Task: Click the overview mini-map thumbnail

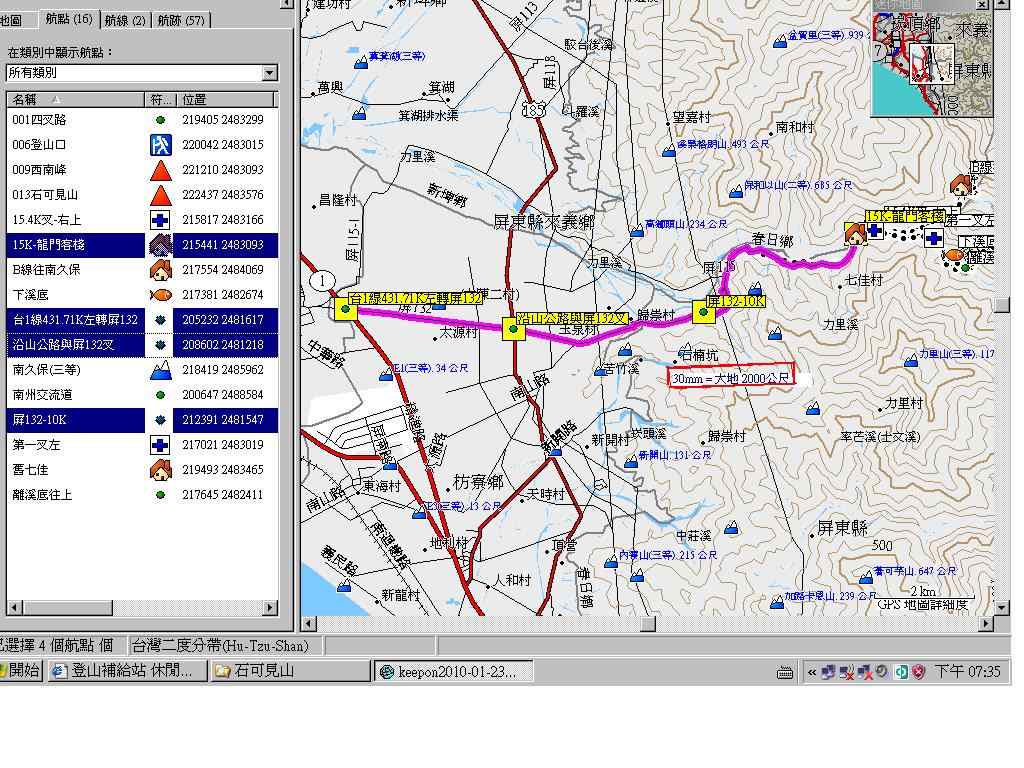Action: [x=932, y=63]
